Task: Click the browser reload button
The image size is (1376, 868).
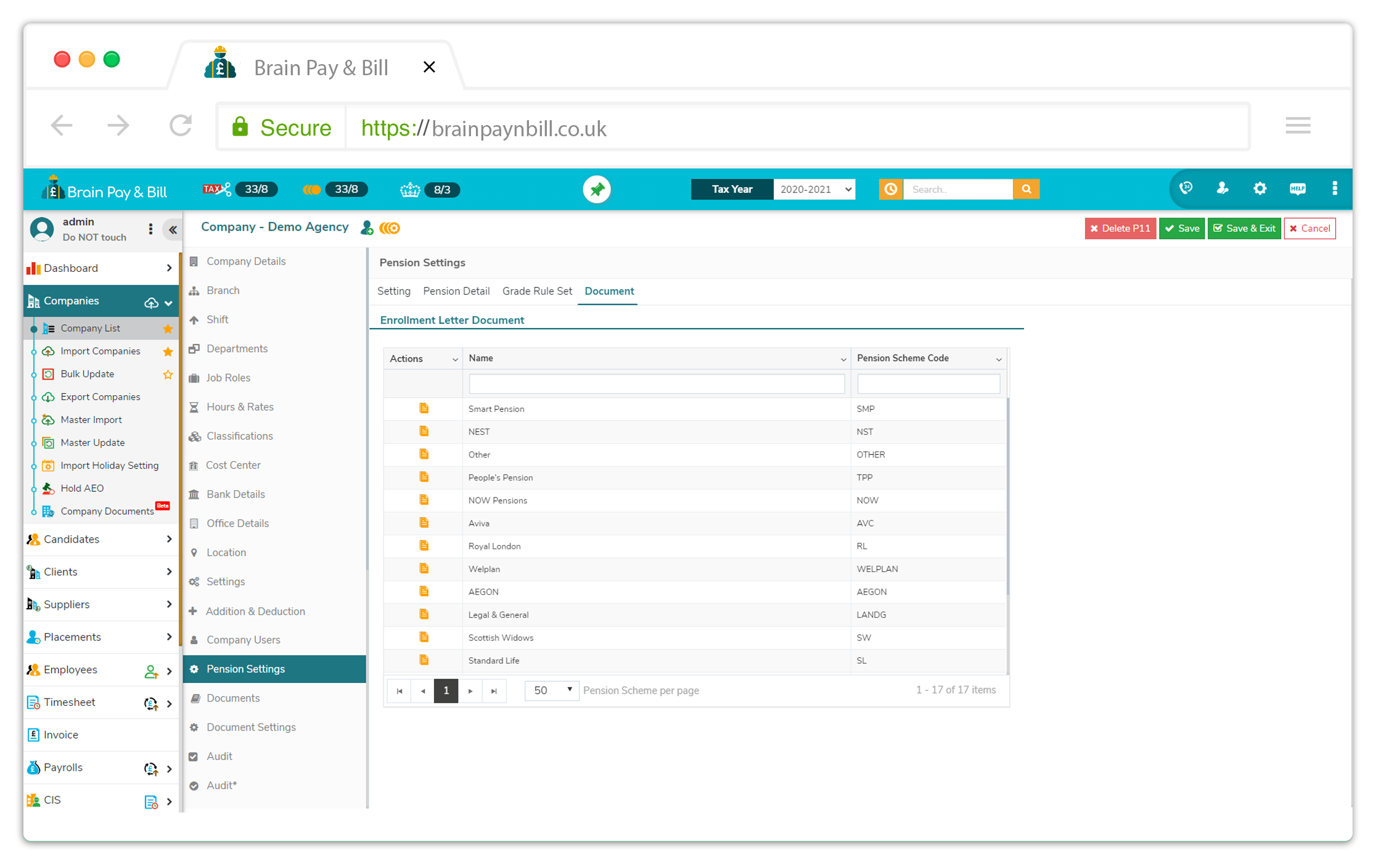Action: point(181,126)
